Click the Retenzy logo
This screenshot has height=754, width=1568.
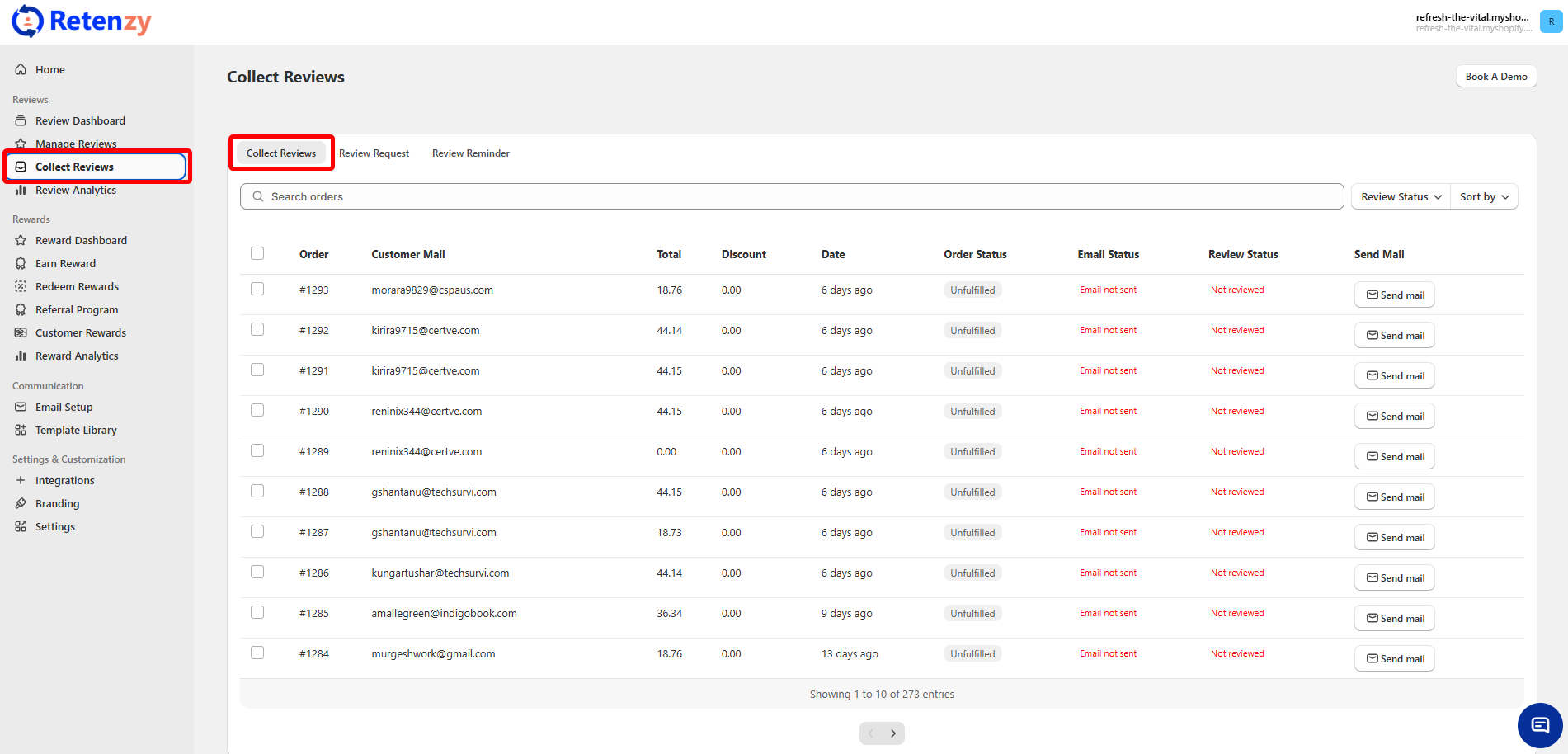82,21
